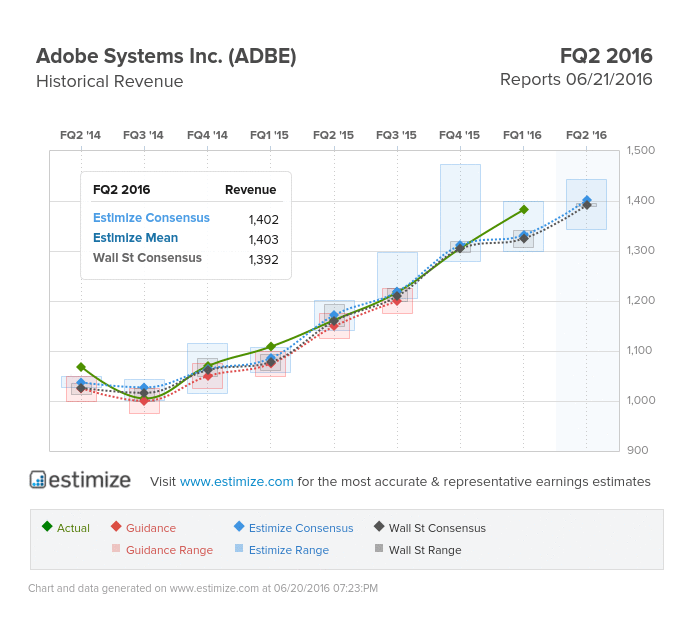The width and height of the screenshot is (685, 620).
Task: Click the 1,100 axis label
Action: [640, 350]
